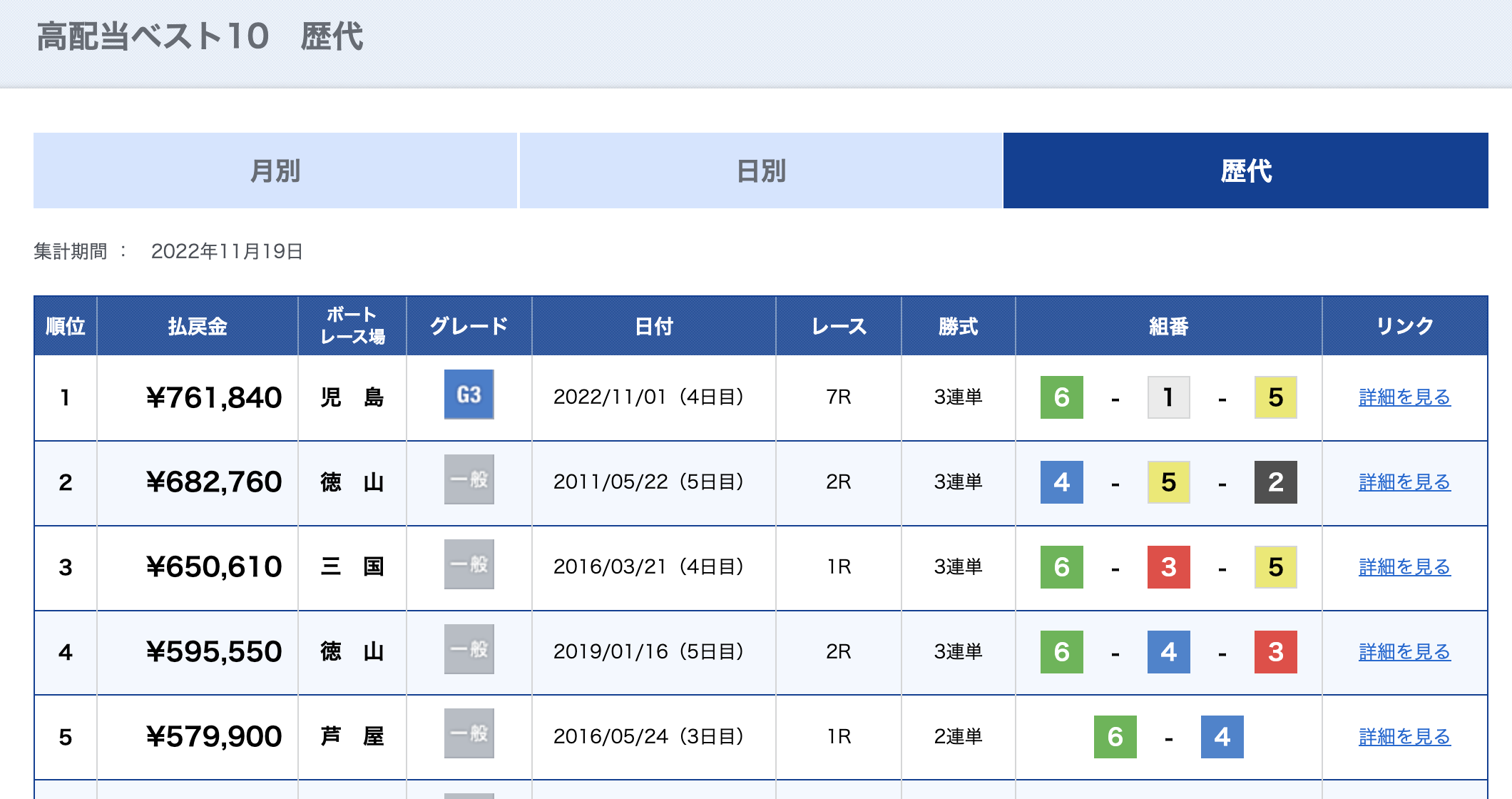This screenshot has height=799, width=1512.
Task: Open 詳細を見る link for rank 1 row
Action: tap(1404, 397)
